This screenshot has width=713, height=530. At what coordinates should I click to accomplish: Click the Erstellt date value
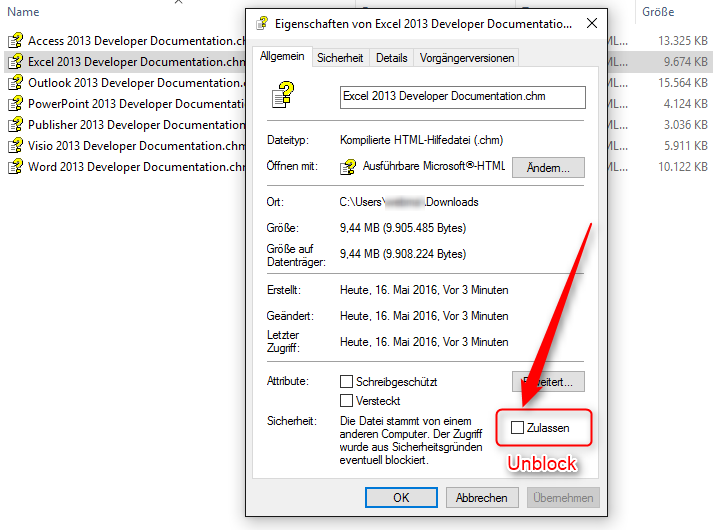424,290
